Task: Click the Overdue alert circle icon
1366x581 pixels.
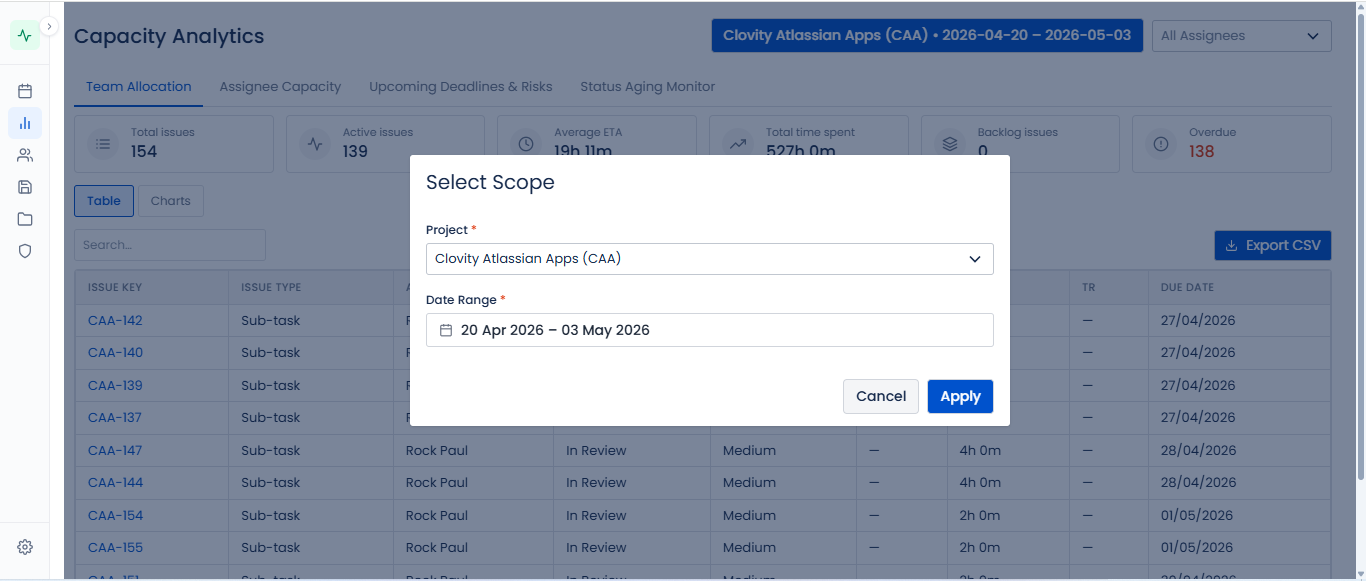Action: 1161,144
